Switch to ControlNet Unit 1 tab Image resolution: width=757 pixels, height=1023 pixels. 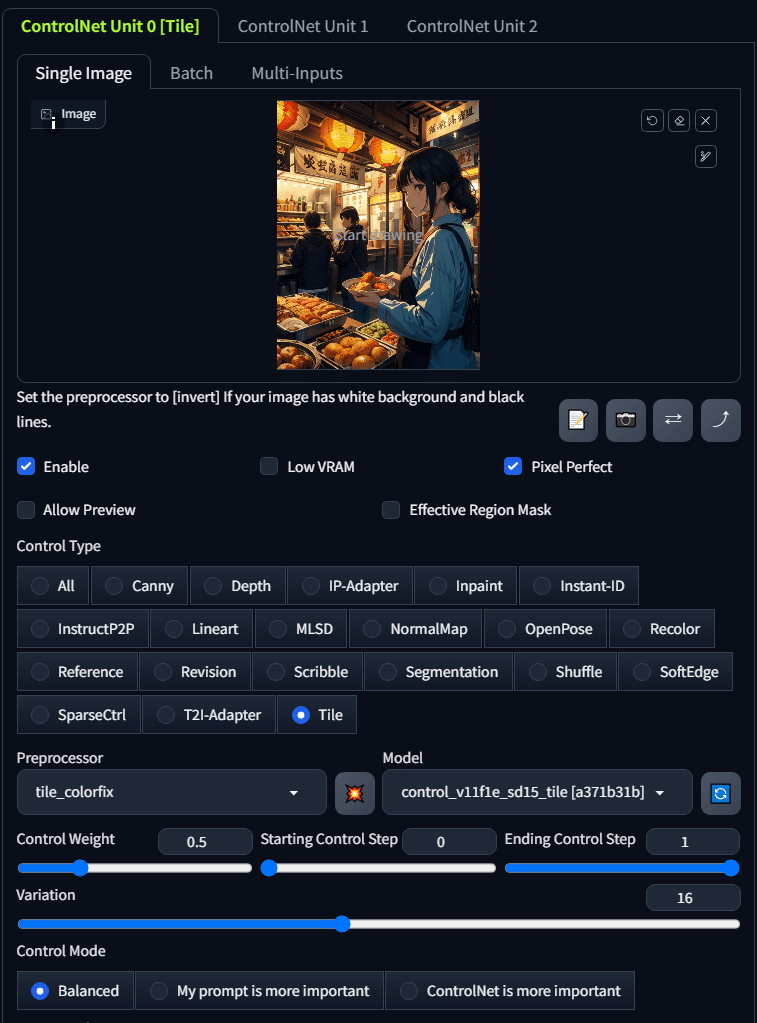[x=303, y=26]
